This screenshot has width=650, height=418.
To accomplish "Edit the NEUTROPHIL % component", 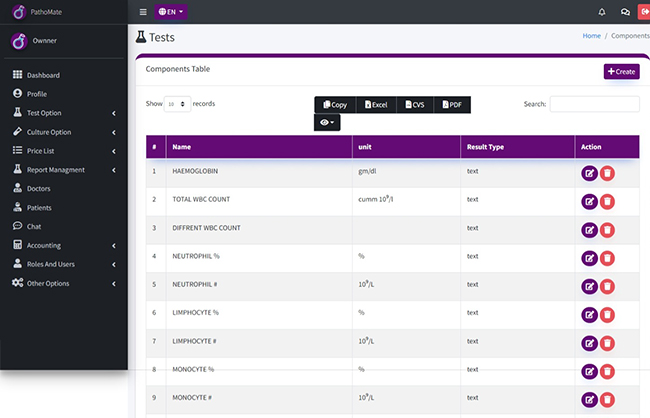I will (x=589, y=258).
